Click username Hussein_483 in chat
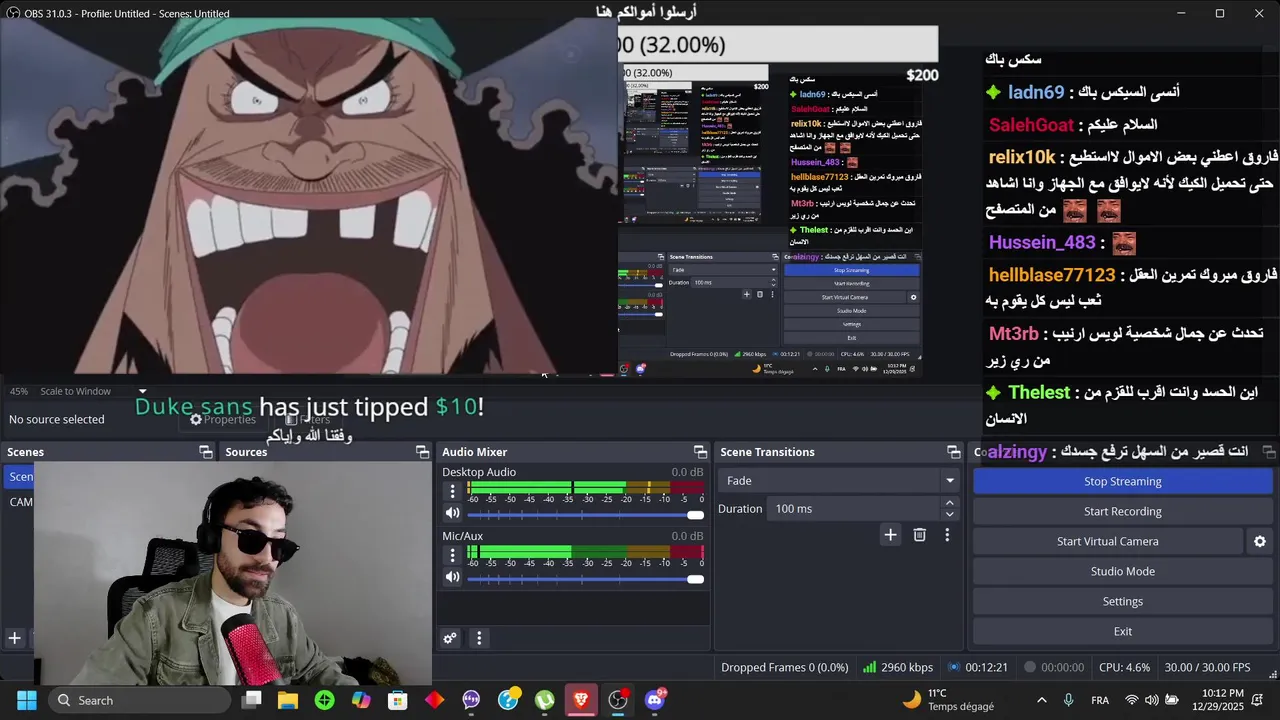Viewport: 1280px width, 720px height. pyautogui.click(x=1042, y=243)
